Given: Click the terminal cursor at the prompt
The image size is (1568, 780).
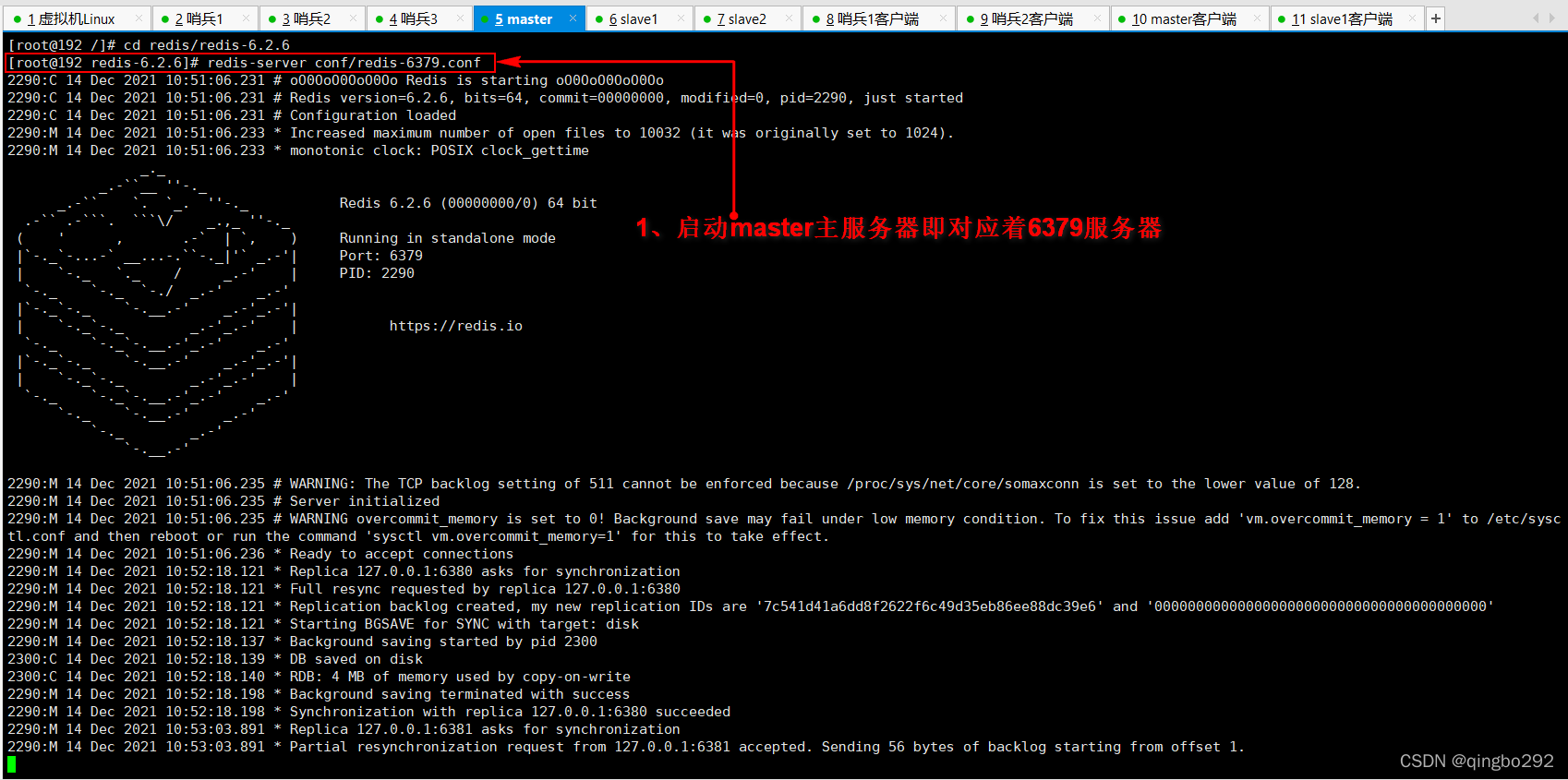Looking at the screenshot, I should tap(11, 764).
